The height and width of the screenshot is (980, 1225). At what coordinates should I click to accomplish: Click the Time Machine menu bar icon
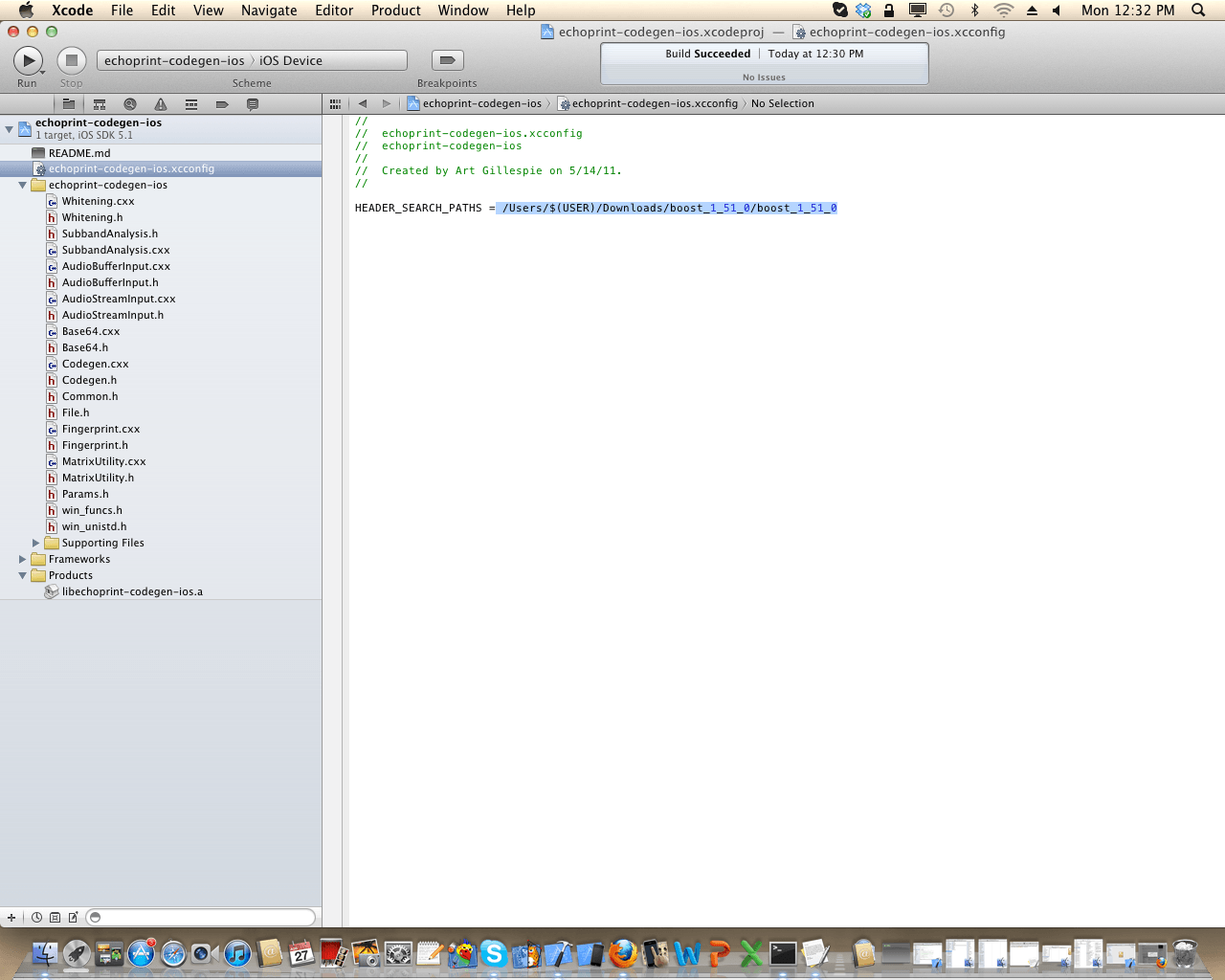(x=947, y=11)
